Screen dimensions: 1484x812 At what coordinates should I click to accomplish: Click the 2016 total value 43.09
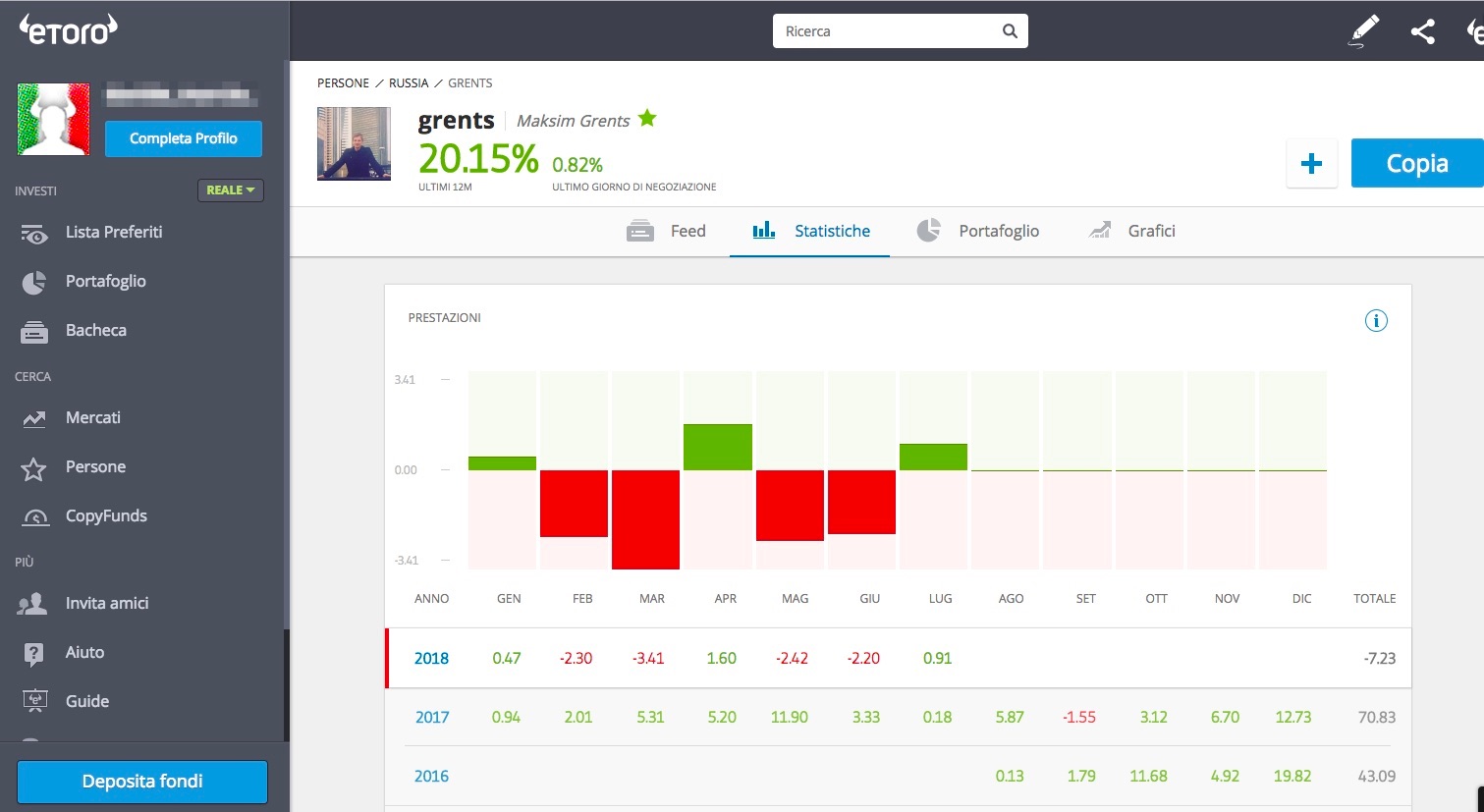[1377, 777]
